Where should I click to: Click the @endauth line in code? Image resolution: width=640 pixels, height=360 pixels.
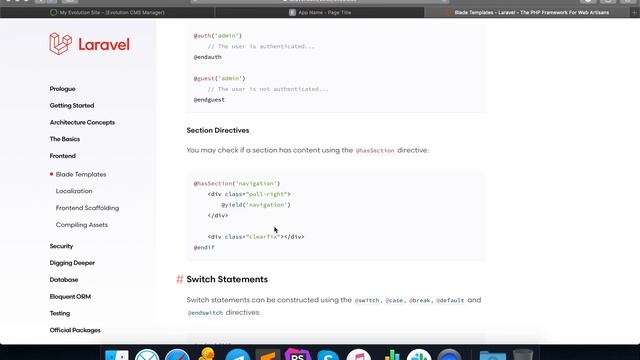[x=207, y=57]
